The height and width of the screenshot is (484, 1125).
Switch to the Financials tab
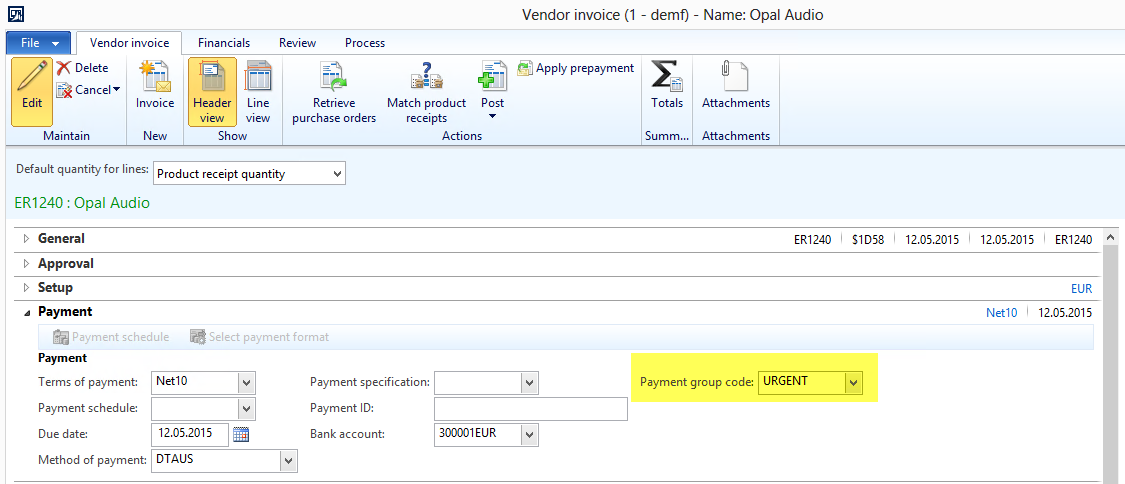[224, 43]
